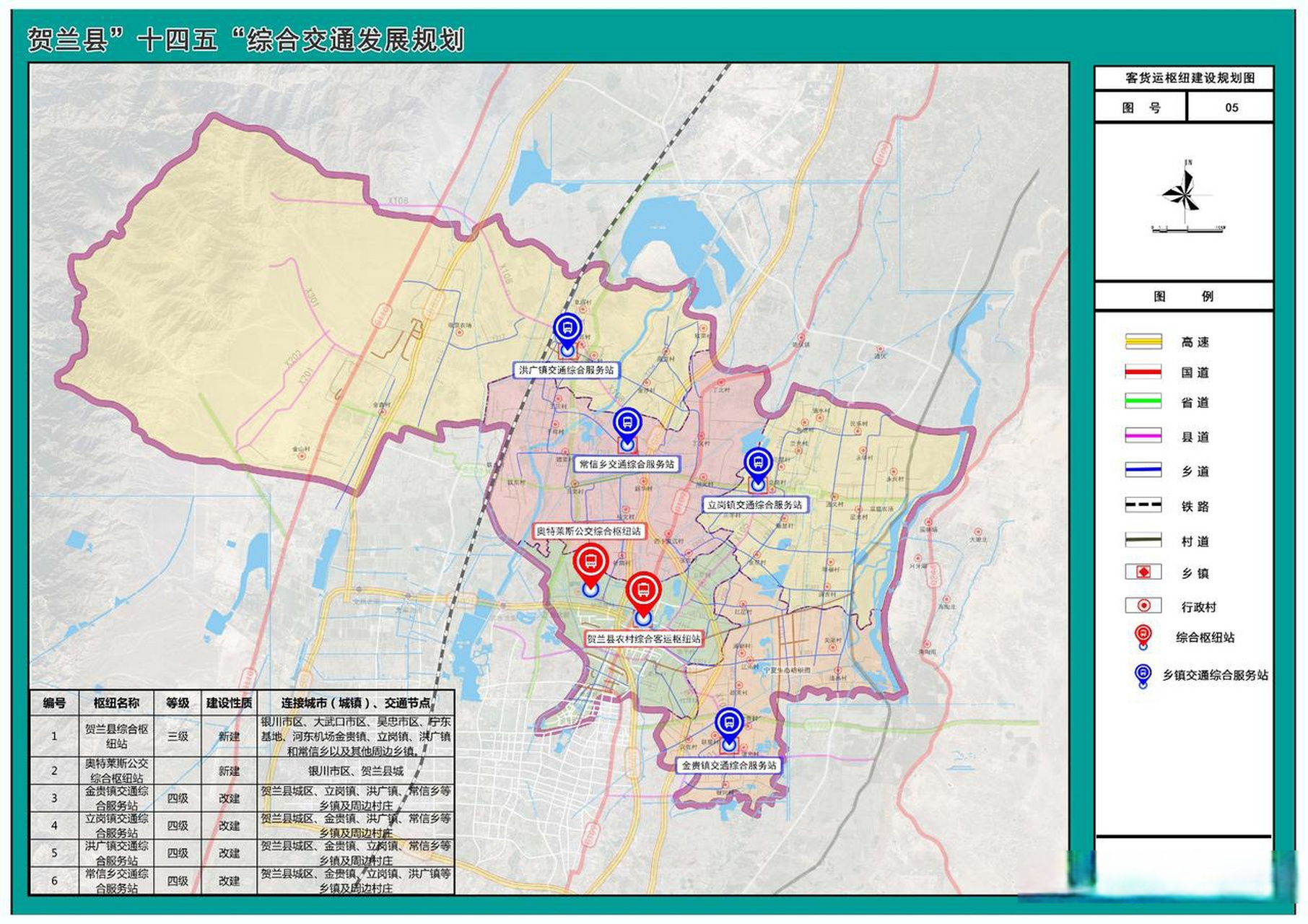Click the red 综合枢纽站 legend icon
1308x924 pixels.
point(1143,637)
